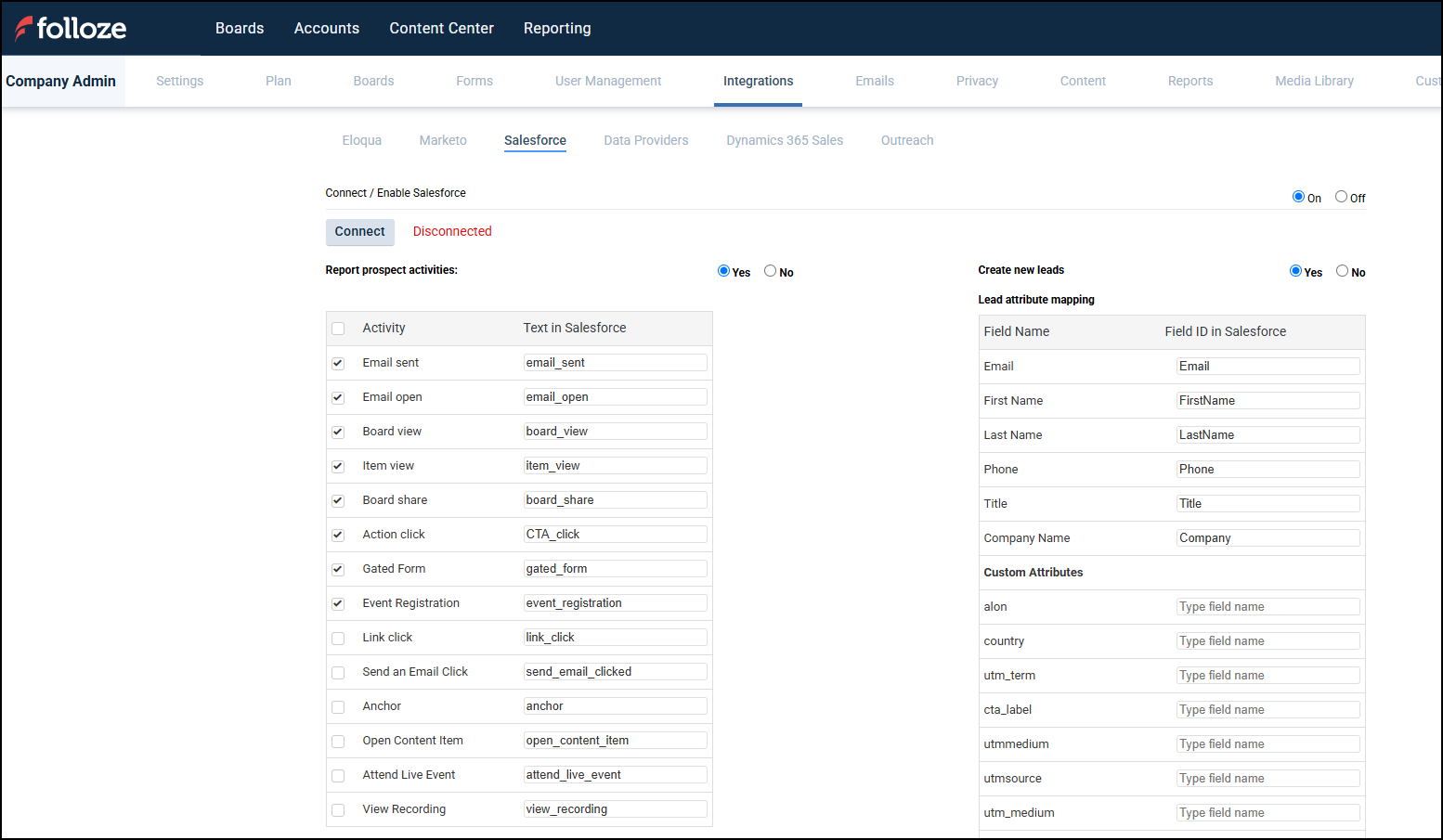Open the Reporting menu
This screenshot has width=1443, height=840.
point(557,28)
